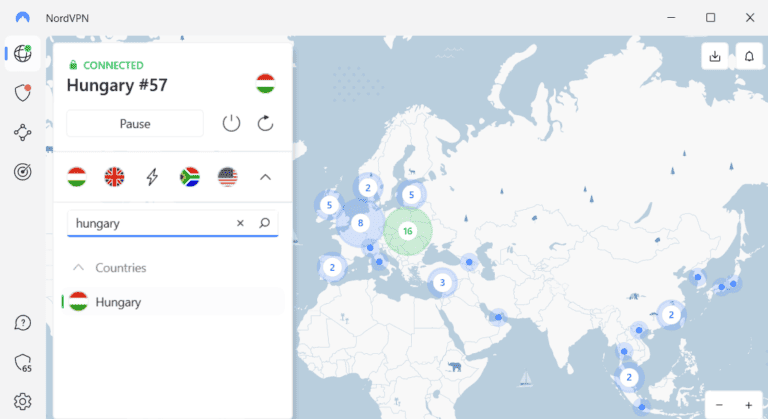Pause the VPN connection
Screen dimensions: 768x419
click(135, 124)
